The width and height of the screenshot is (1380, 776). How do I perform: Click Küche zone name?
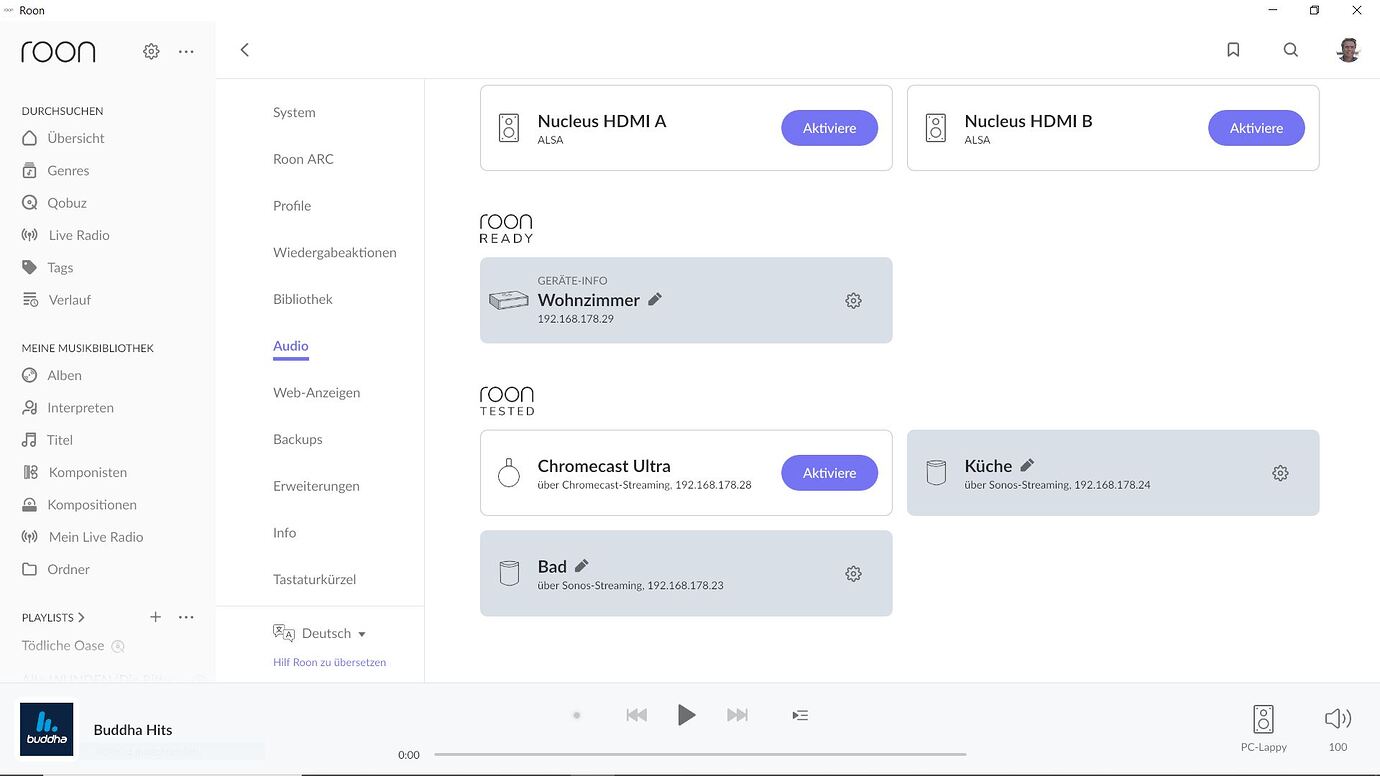point(988,465)
